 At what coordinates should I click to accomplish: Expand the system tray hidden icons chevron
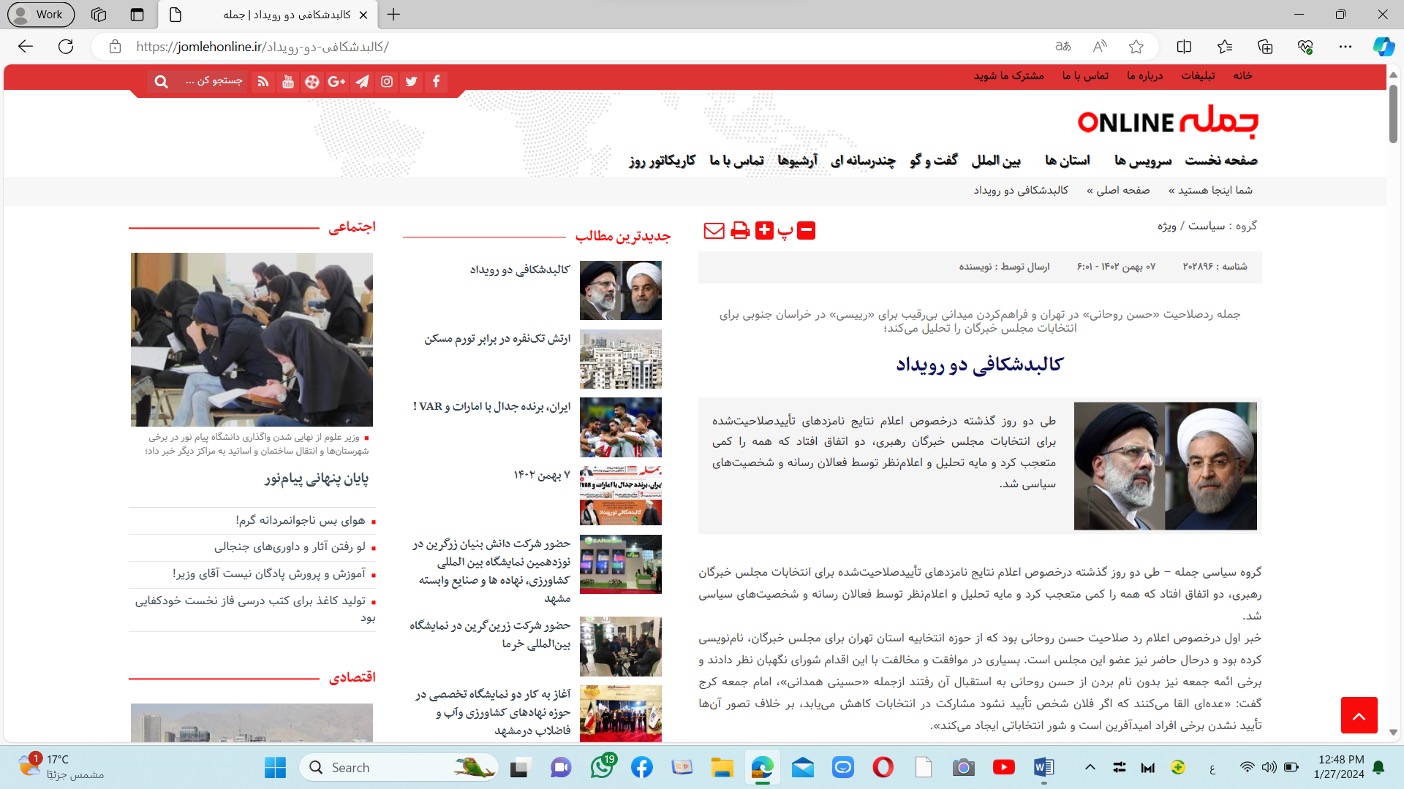pos(1091,767)
